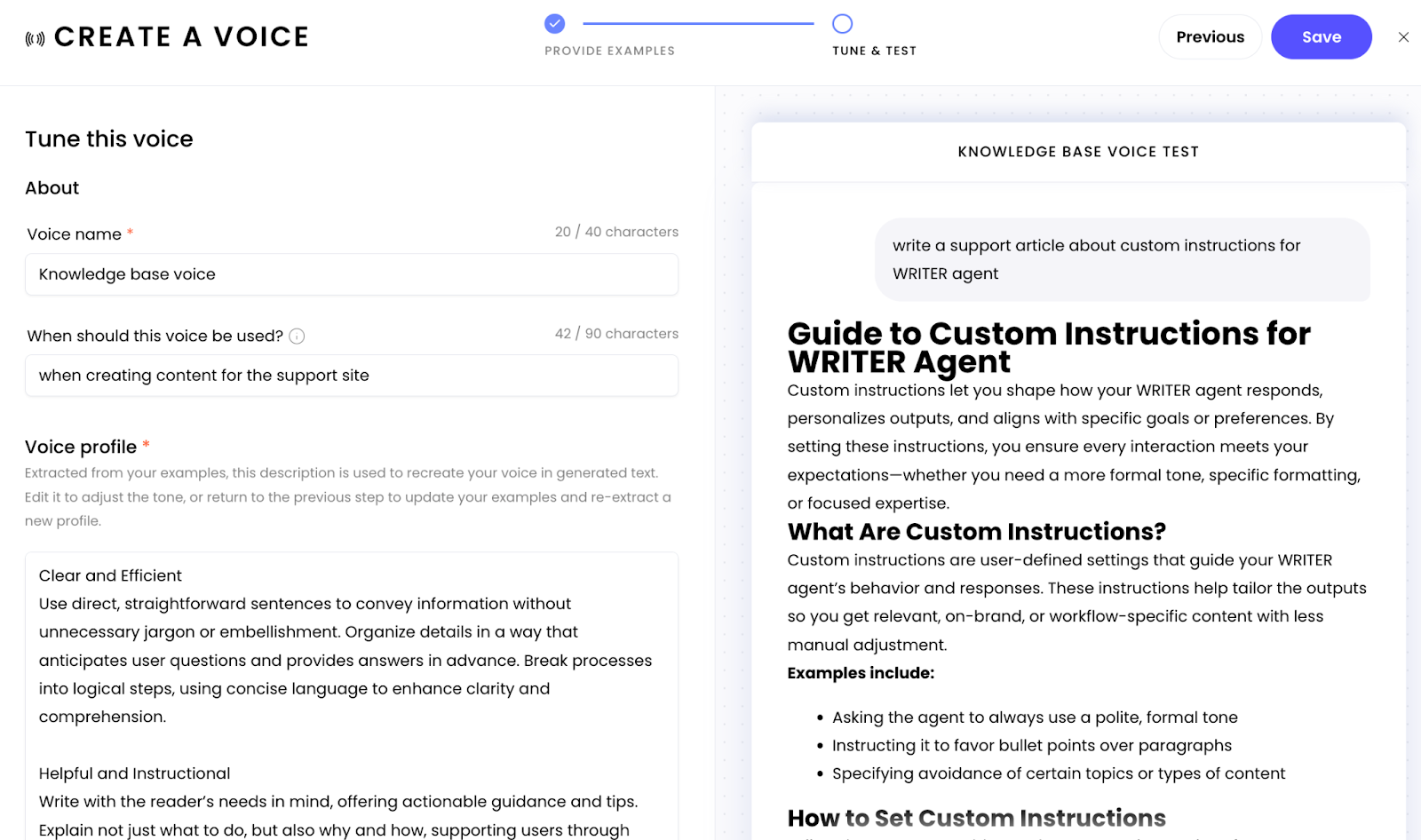Image resolution: width=1421 pixels, height=840 pixels.
Task: Go back with the Previous button
Action: click(1210, 37)
